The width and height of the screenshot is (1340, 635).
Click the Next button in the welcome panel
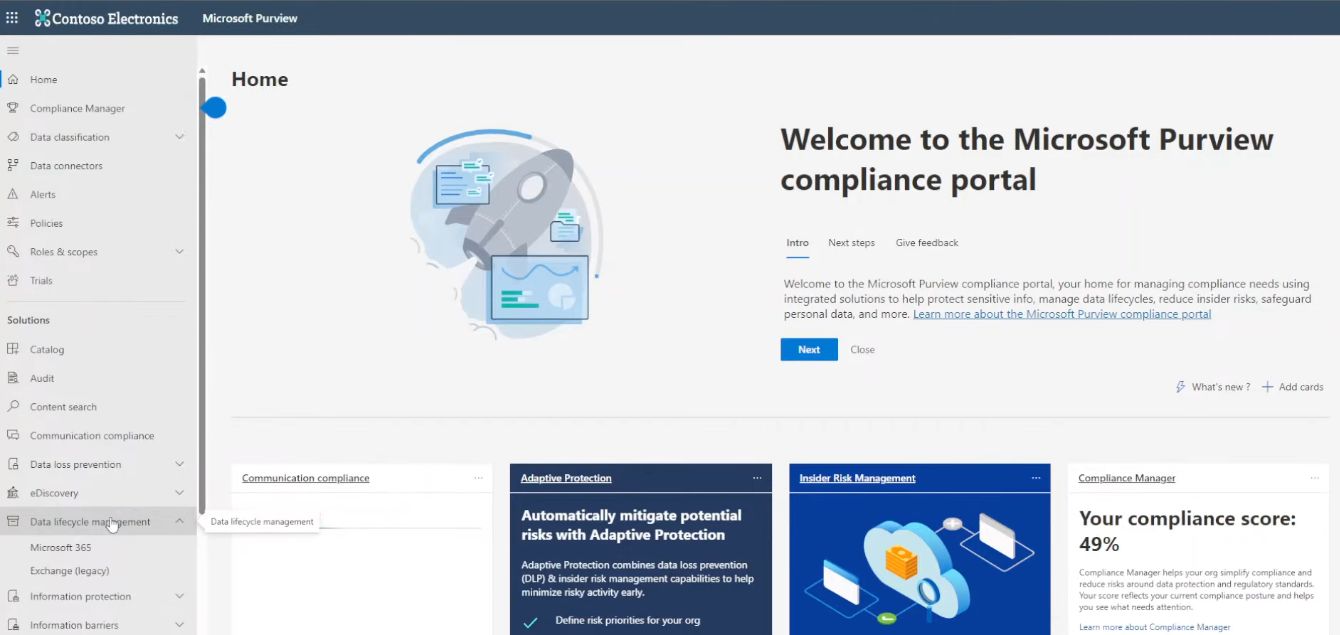[808, 349]
